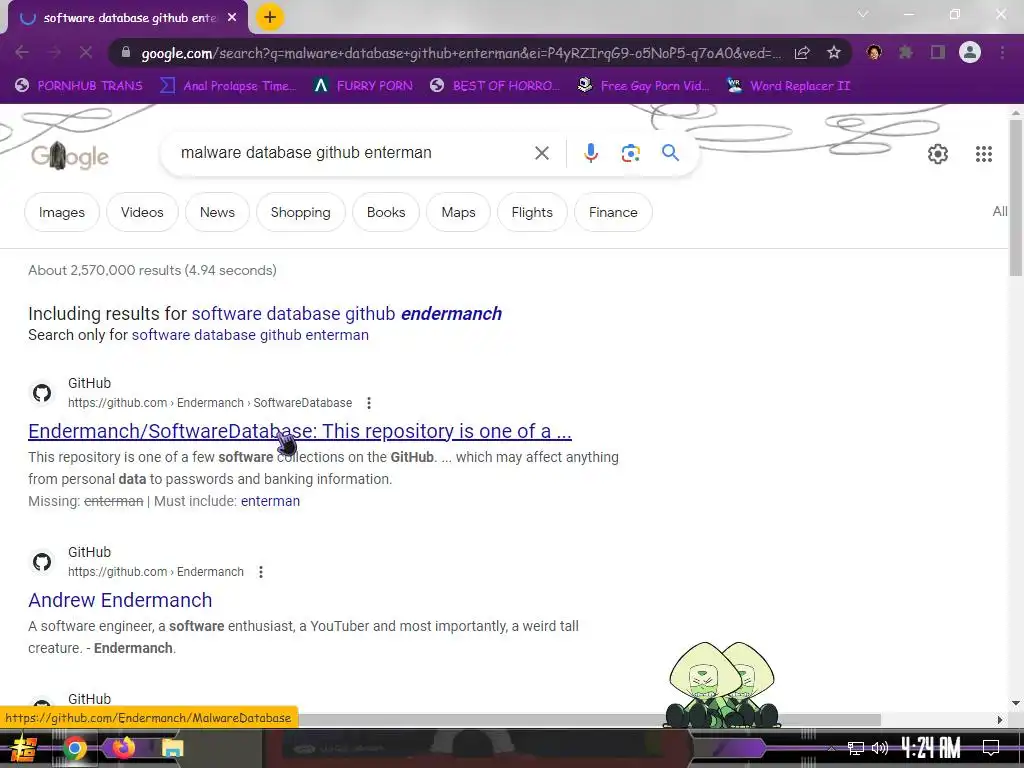Click Must include enterman link
This screenshot has height=768, width=1024.
270,501
